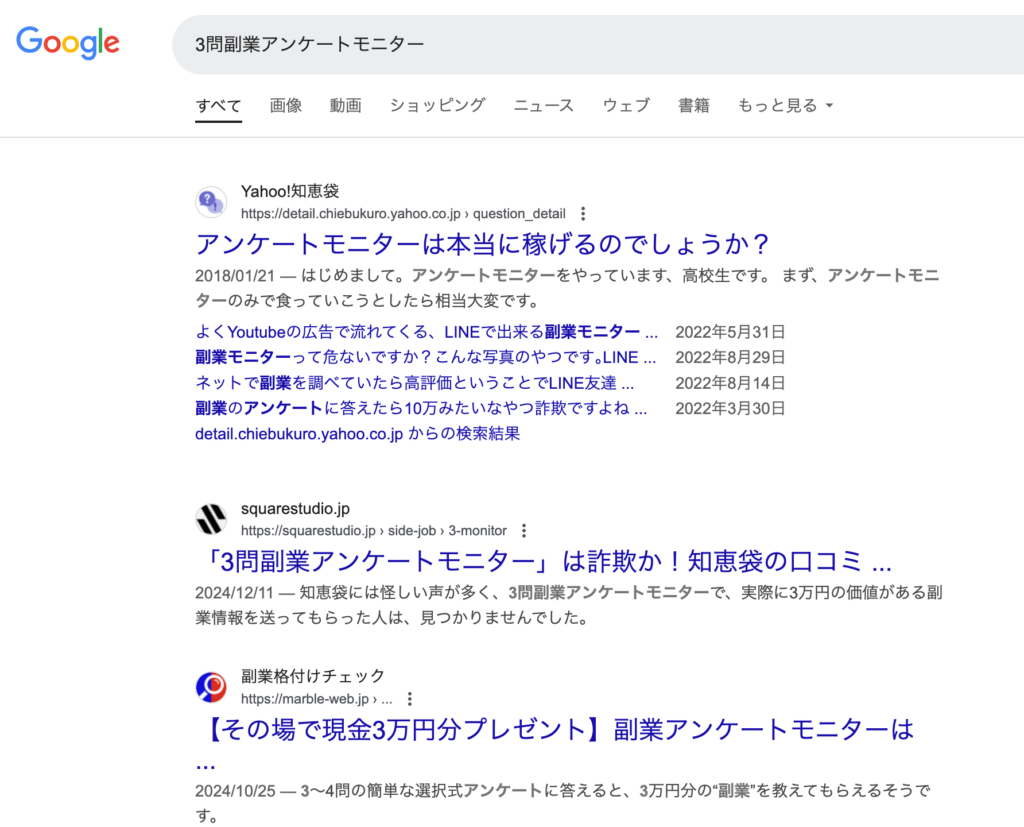Click the https://squarestudio.jp › side-job URL breadcrumb
The width and height of the screenshot is (1024, 827).
click(x=374, y=530)
